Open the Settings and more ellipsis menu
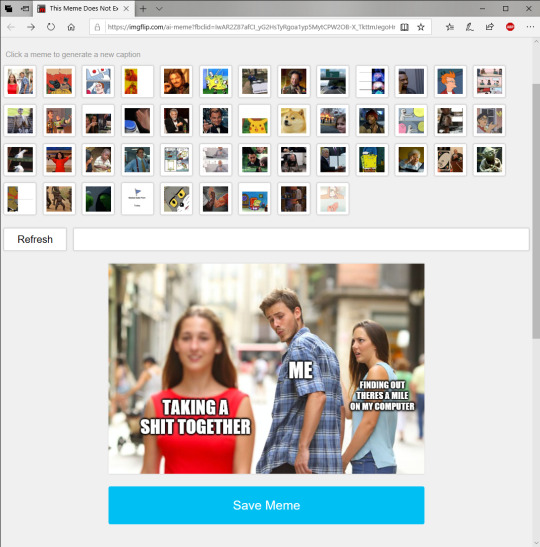The image size is (540, 547). click(530, 27)
